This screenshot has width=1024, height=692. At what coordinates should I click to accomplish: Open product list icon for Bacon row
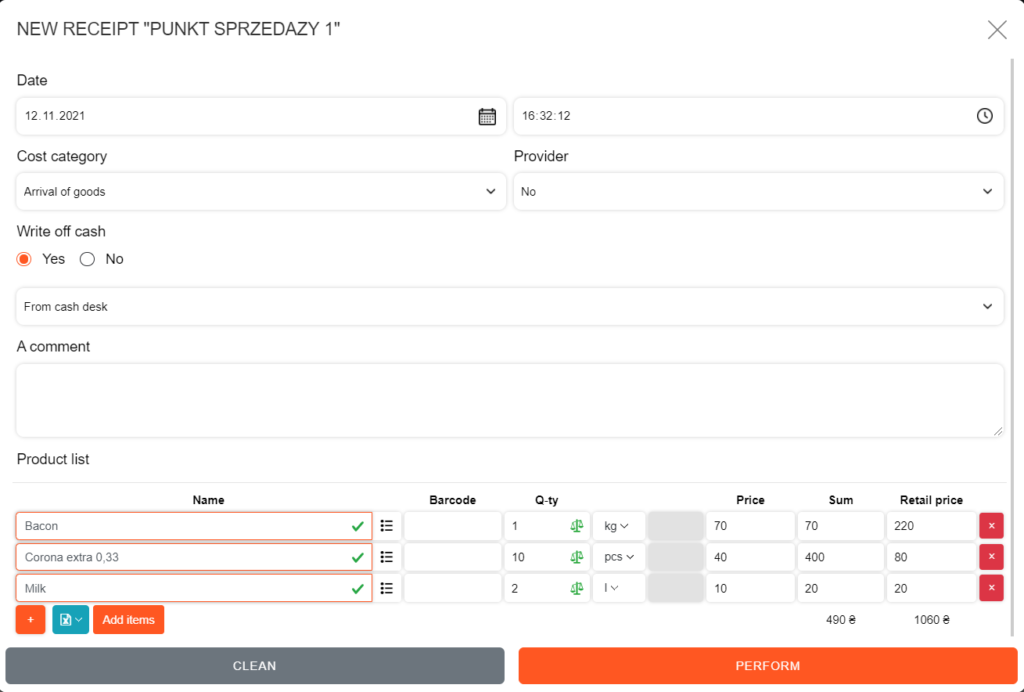tap(387, 526)
